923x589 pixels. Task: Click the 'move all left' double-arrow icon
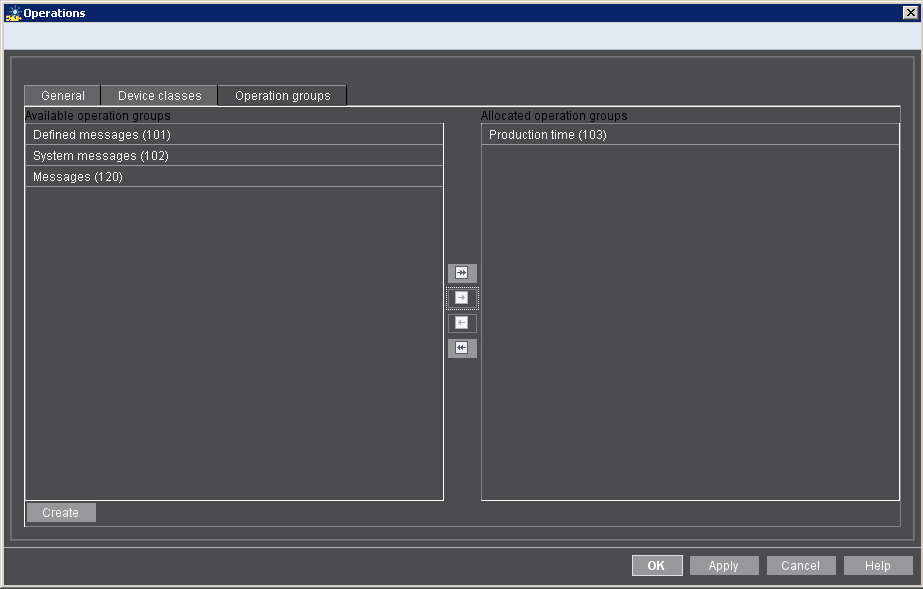[x=462, y=347]
